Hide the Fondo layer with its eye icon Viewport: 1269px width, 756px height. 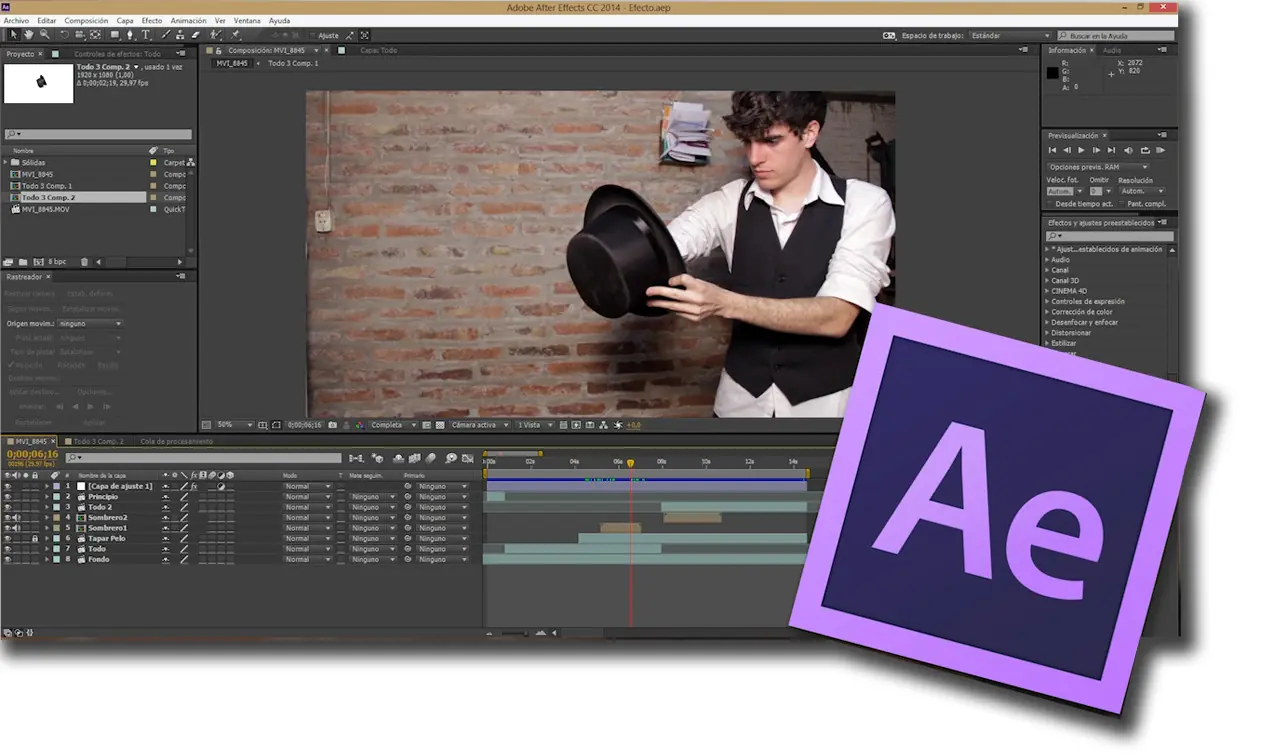tap(8, 559)
